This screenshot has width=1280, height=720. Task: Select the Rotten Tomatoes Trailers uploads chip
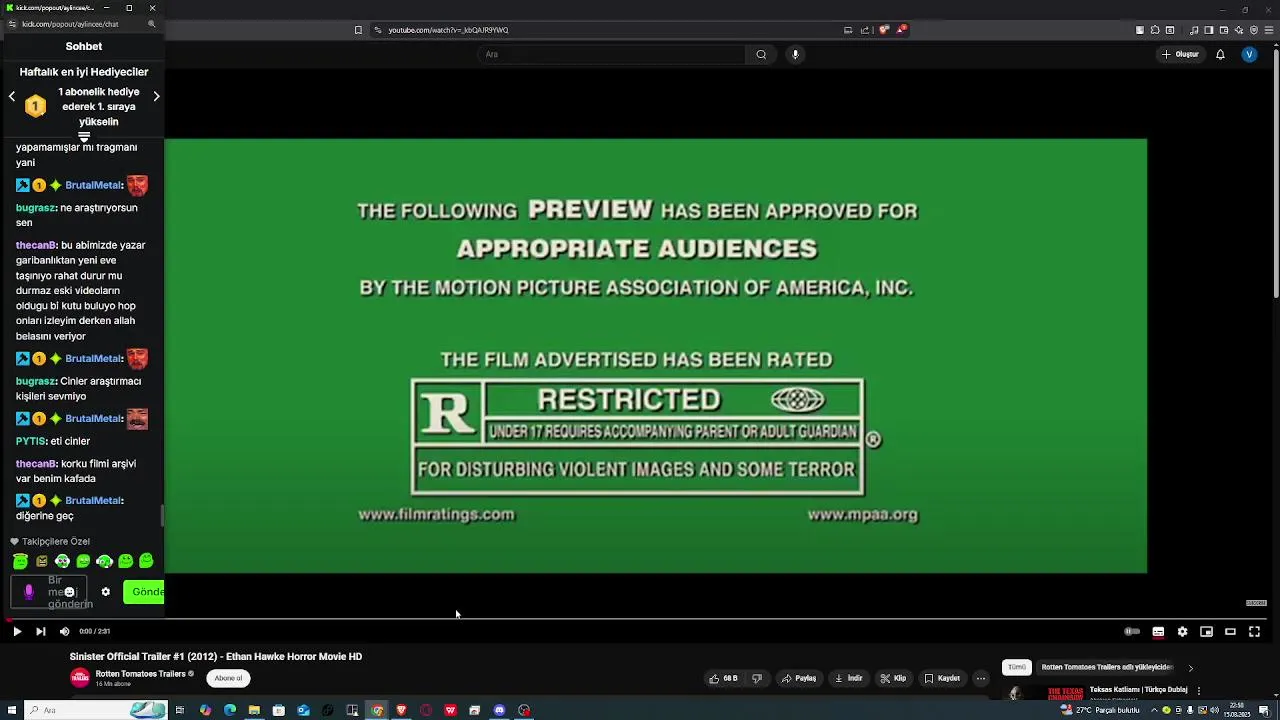tap(1107, 667)
